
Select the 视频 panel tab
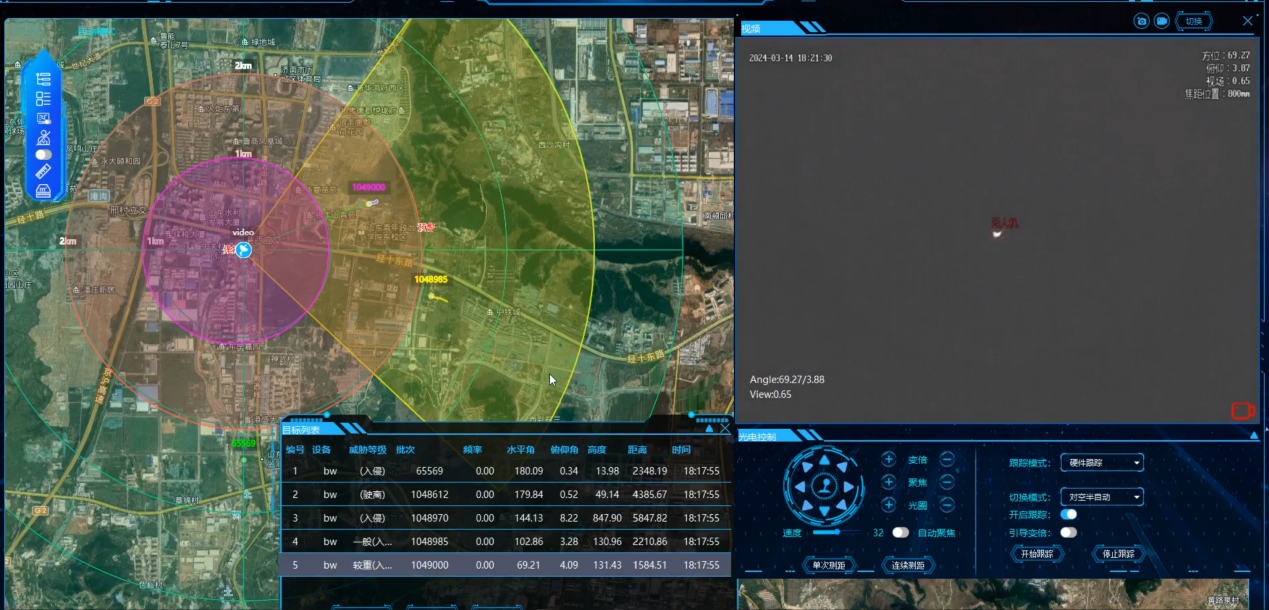click(x=751, y=28)
